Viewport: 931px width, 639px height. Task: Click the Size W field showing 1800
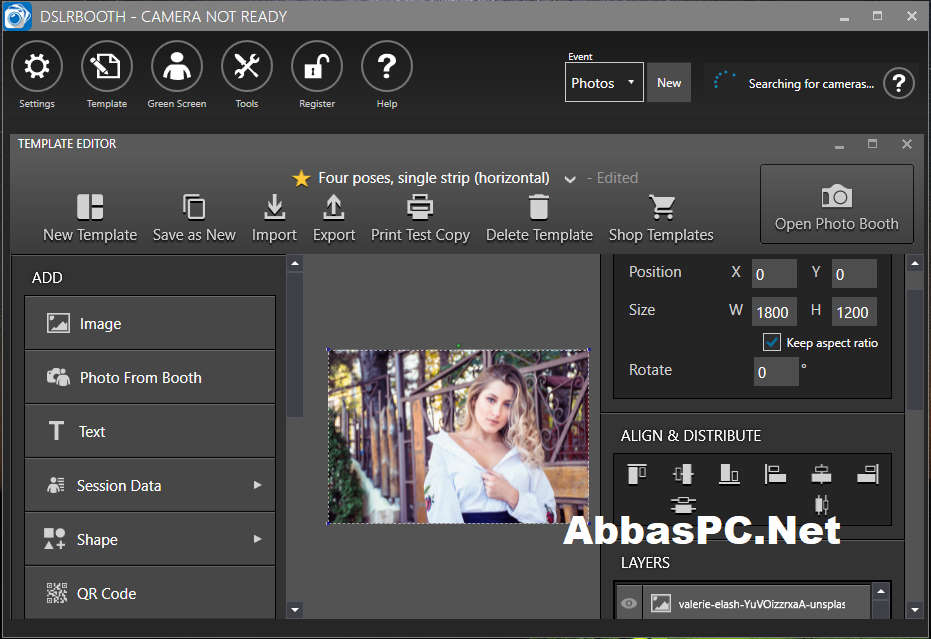774,312
